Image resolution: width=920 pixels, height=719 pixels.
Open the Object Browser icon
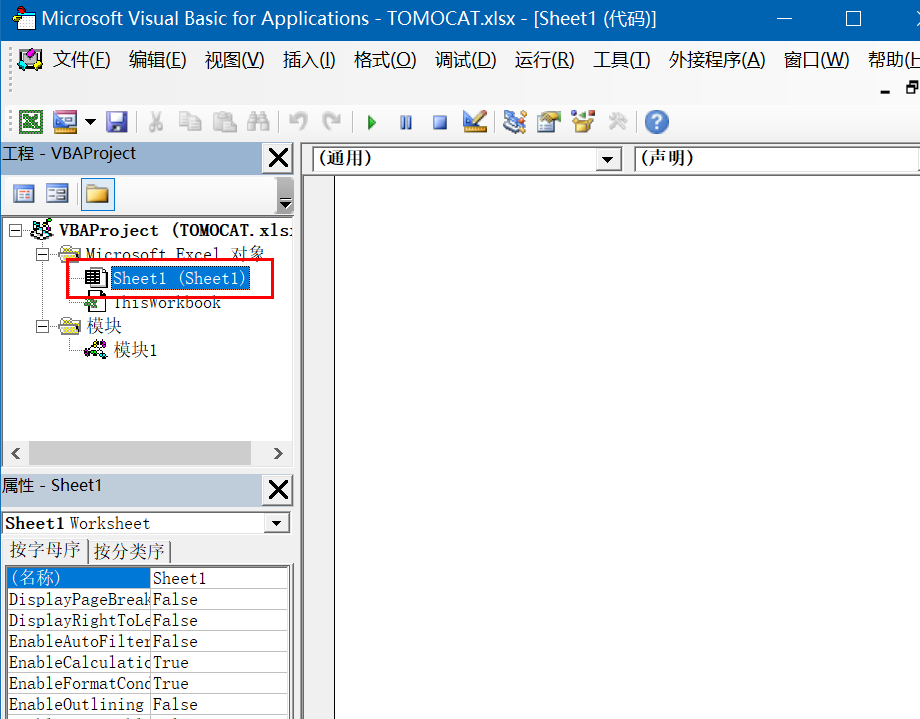coord(582,122)
